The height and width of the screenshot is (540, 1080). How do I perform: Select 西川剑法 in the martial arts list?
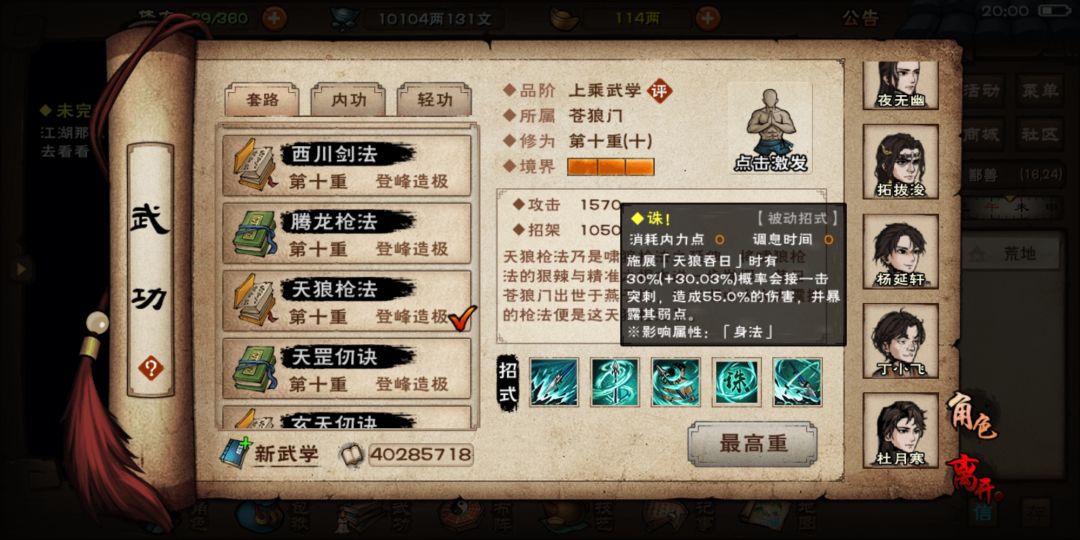tap(346, 166)
